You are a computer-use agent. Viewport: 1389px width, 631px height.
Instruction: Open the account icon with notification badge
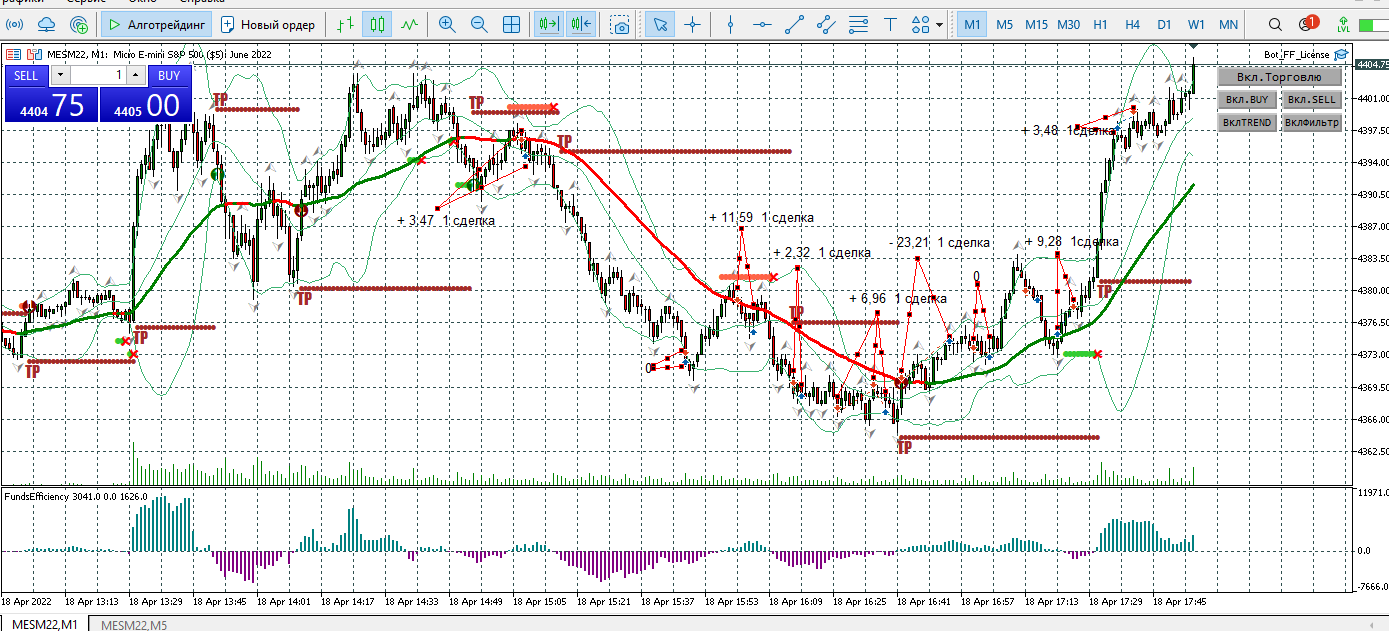[1307, 23]
